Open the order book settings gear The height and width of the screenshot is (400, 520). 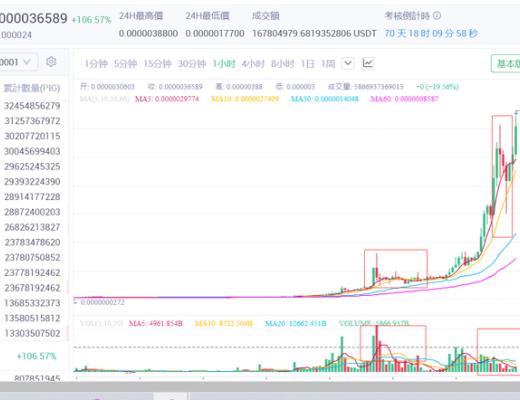pyautogui.click(x=51, y=62)
